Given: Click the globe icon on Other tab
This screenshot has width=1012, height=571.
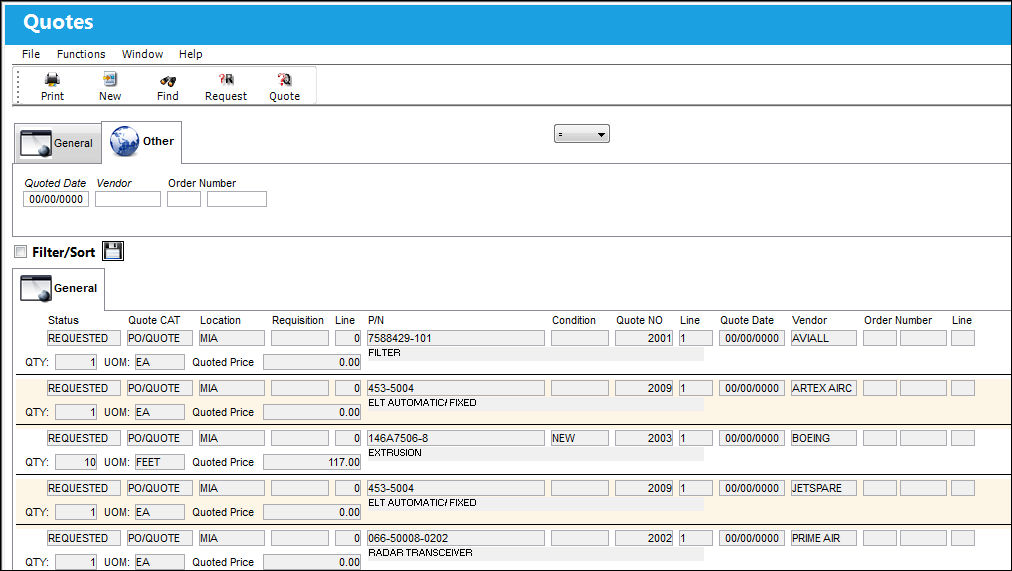Looking at the screenshot, I should click(x=125, y=141).
